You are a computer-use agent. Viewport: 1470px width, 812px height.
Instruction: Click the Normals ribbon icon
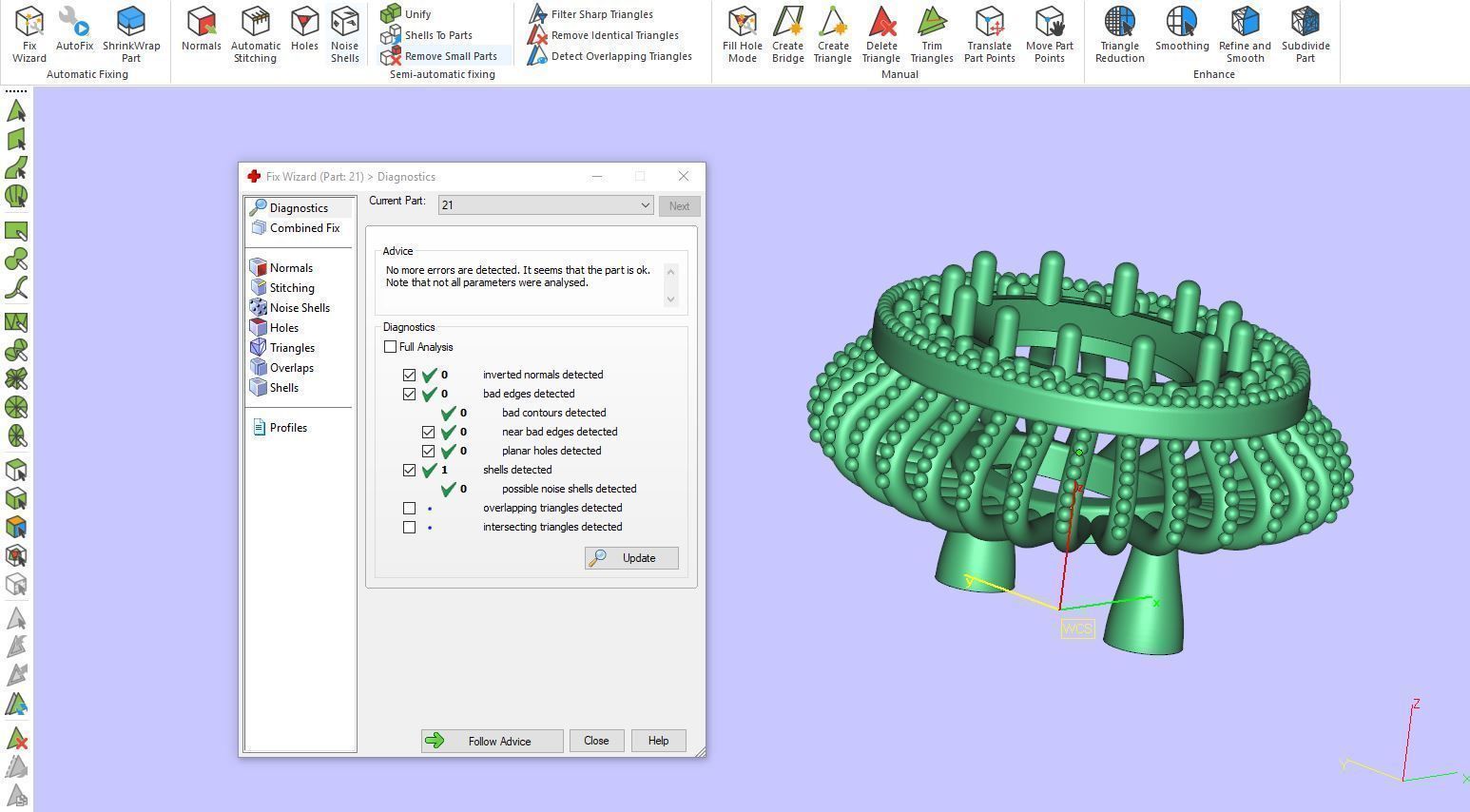pyautogui.click(x=202, y=29)
